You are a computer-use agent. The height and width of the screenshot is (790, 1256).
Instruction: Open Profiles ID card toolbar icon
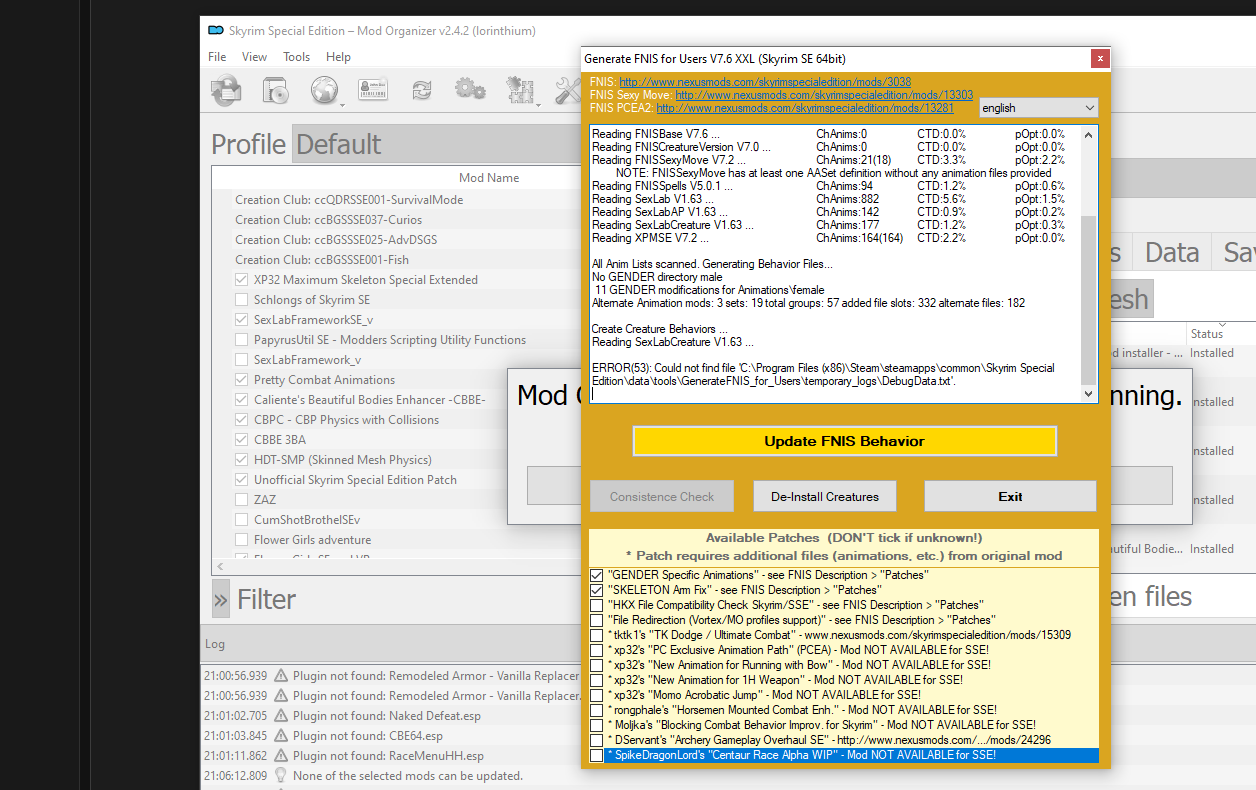(x=373, y=91)
